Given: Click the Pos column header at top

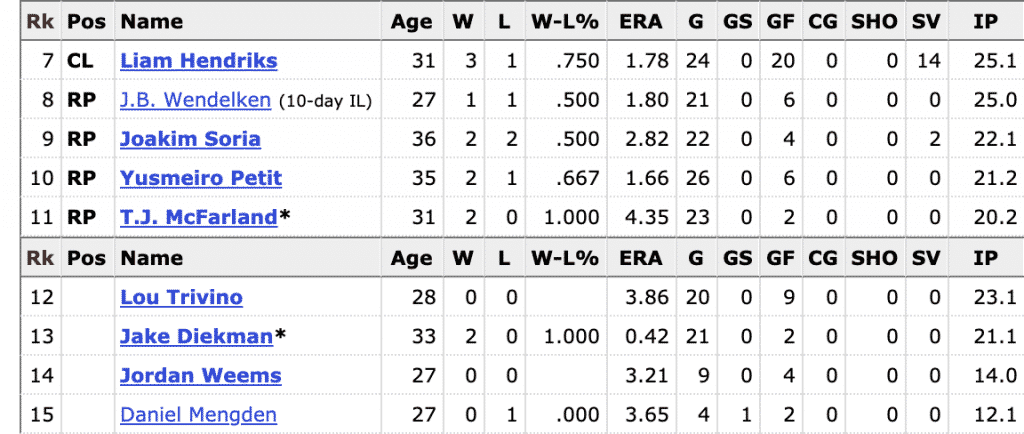Looking at the screenshot, I should (x=86, y=21).
